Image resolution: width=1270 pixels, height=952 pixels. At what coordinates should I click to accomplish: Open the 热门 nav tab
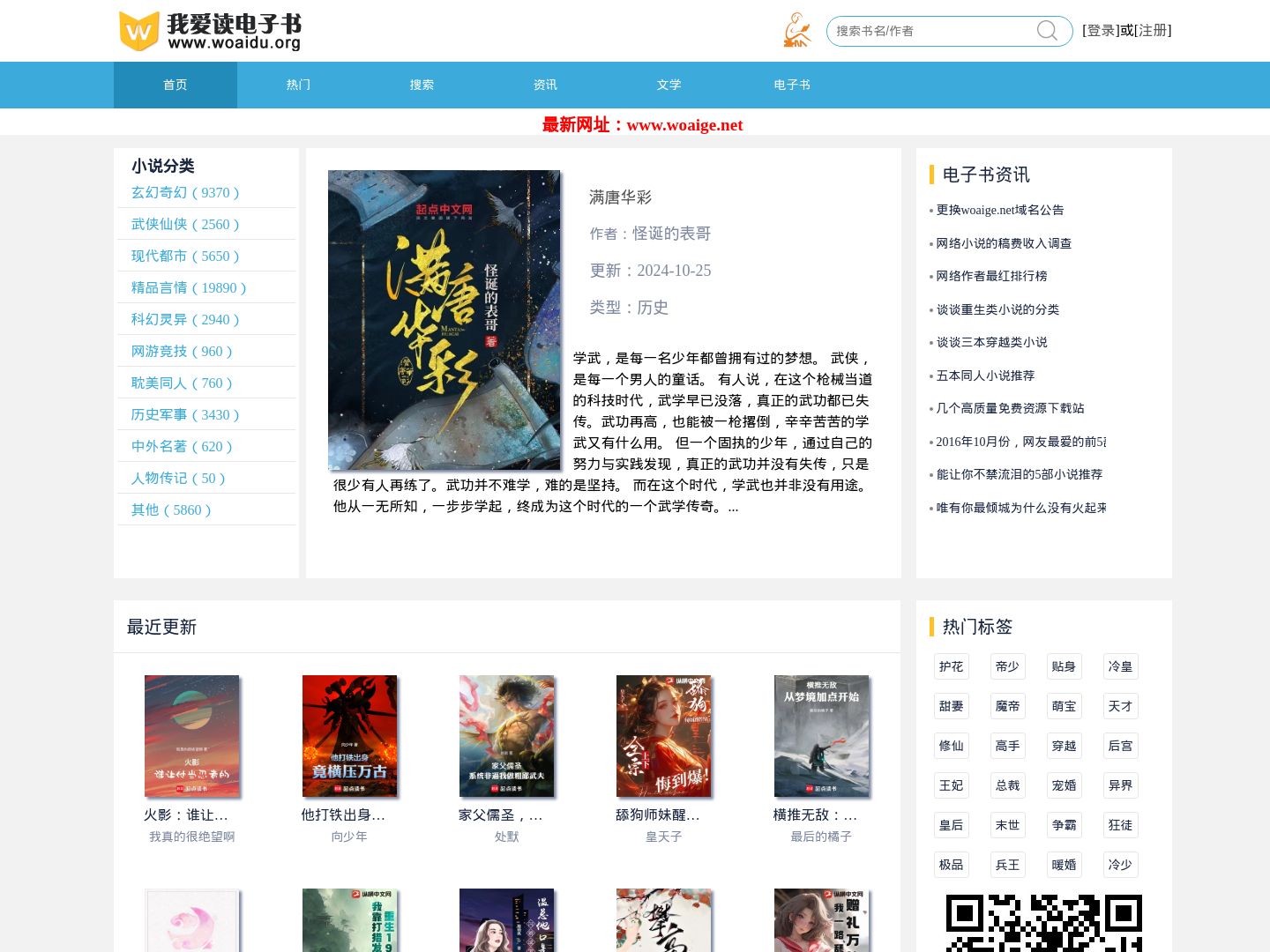299,85
